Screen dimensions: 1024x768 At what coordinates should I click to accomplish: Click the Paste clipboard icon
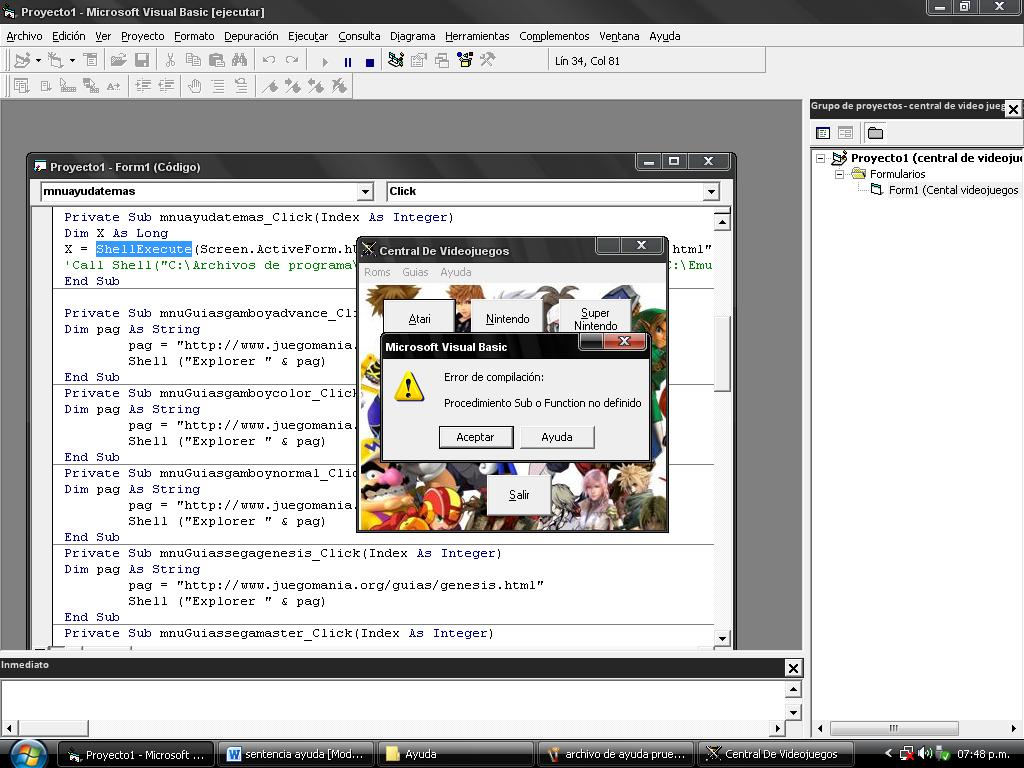click(217, 61)
